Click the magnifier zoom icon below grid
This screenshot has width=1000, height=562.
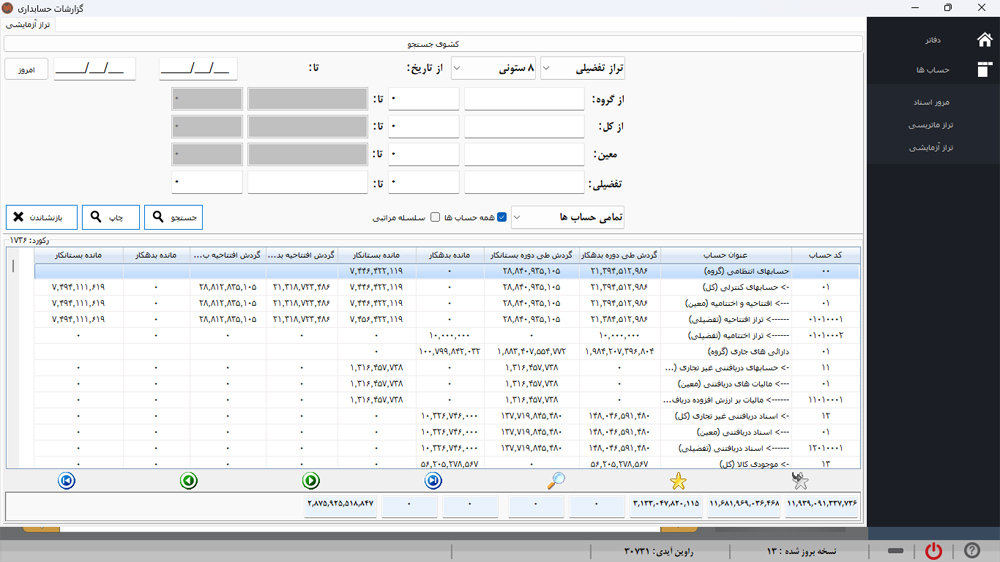(556, 481)
